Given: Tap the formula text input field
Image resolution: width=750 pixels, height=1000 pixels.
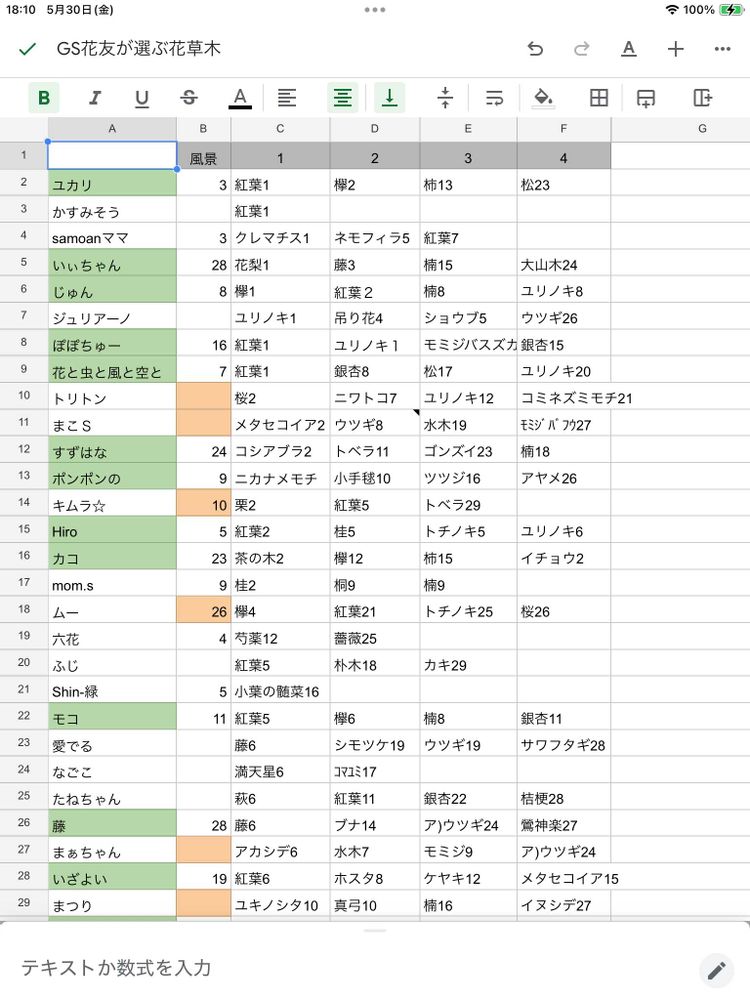Looking at the screenshot, I should tap(350, 967).
